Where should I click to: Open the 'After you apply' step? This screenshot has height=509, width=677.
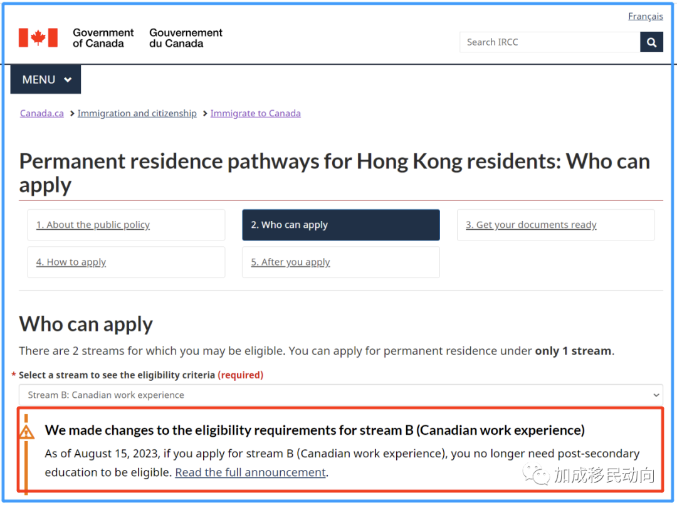[x=290, y=262]
